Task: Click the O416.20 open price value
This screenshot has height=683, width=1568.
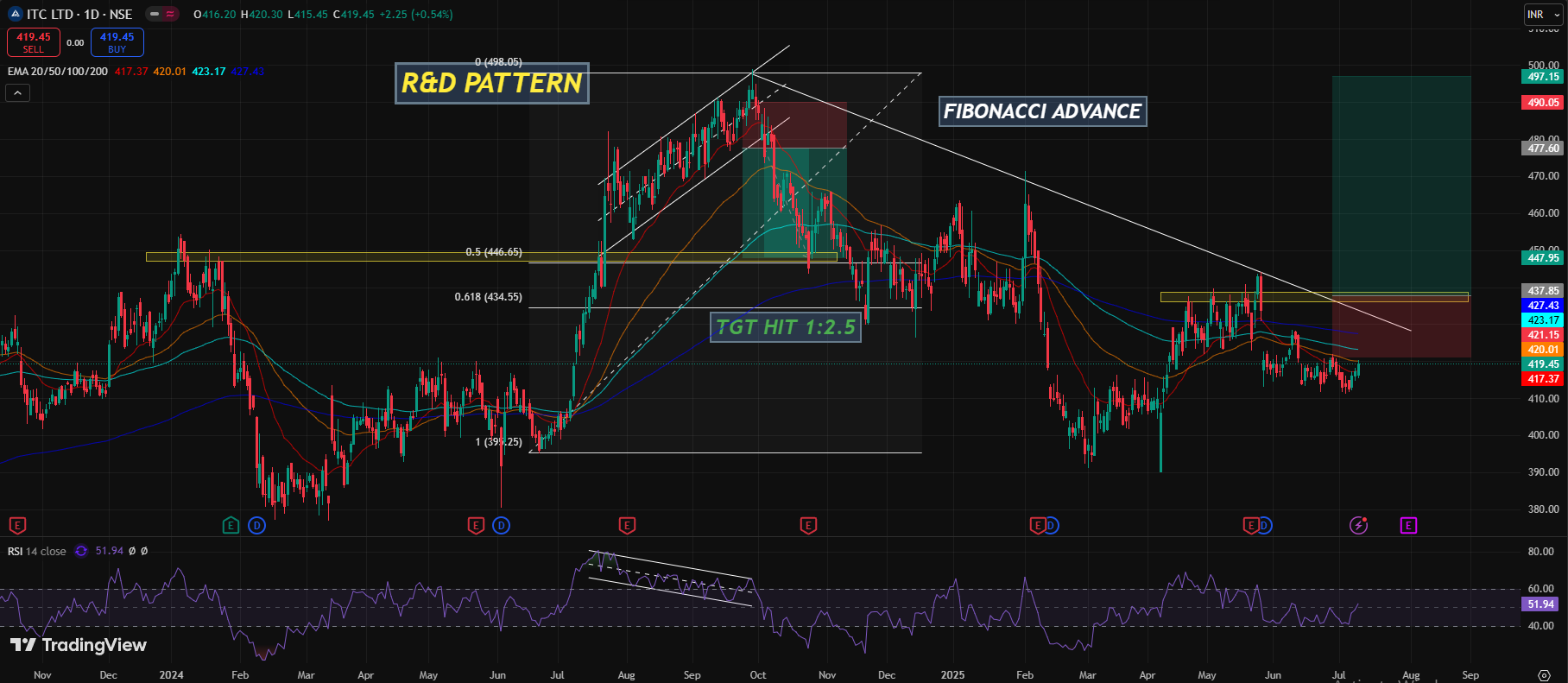Action: click(215, 15)
